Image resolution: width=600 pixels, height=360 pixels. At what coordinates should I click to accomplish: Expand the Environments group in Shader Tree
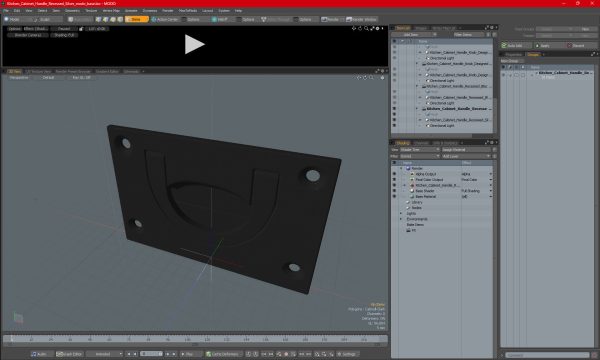click(401, 219)
